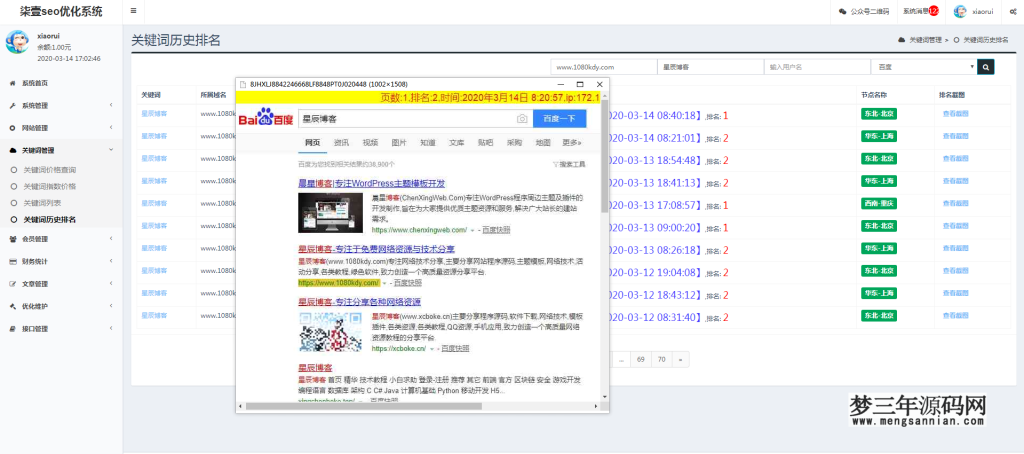Click the hammer icon beside 优化维护
This screenshot has height=454, width=1024.
(x=12, y=306)
